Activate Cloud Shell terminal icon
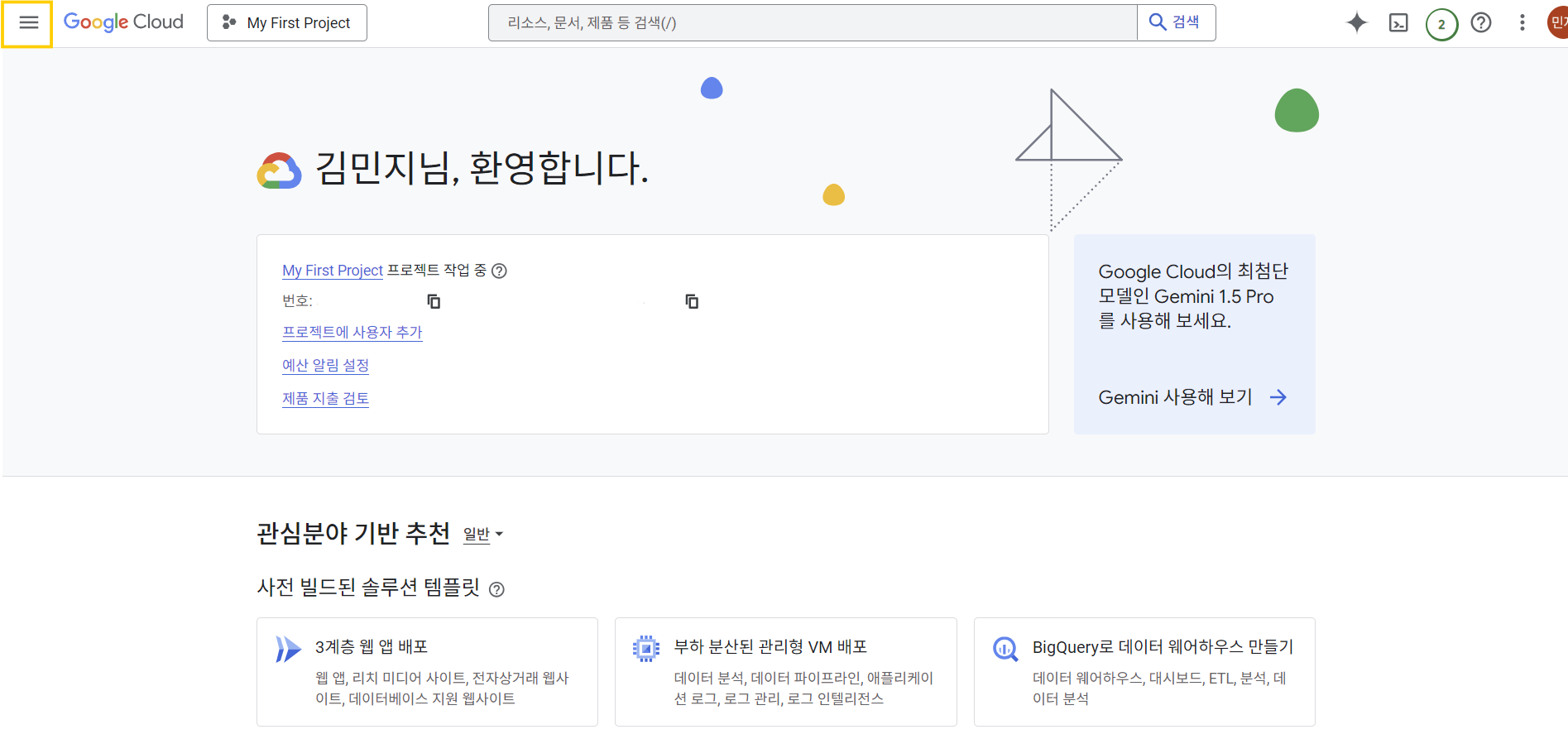 pos(1398,23)
